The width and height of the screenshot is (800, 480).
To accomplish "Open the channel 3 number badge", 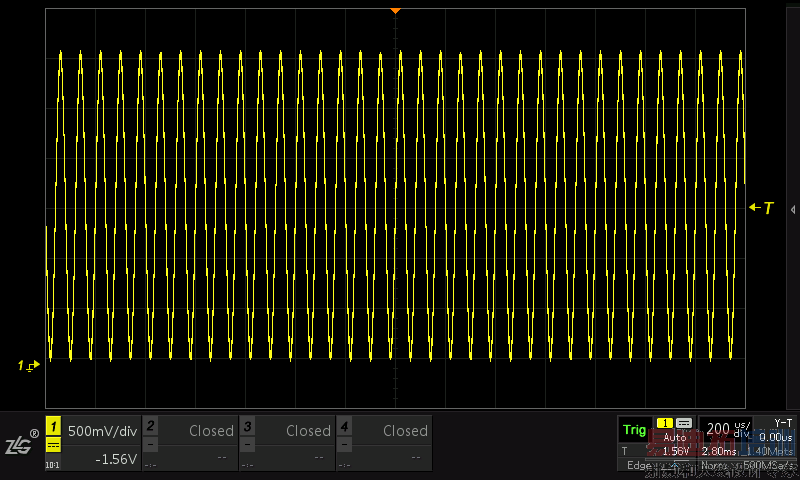I will [x=247, y=426].
